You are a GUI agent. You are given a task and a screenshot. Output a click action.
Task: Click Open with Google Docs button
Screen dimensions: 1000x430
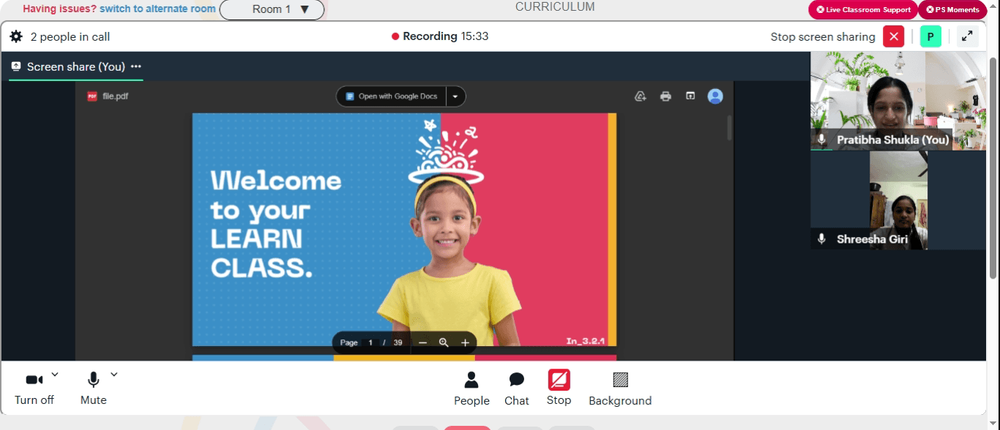[392, 96]
